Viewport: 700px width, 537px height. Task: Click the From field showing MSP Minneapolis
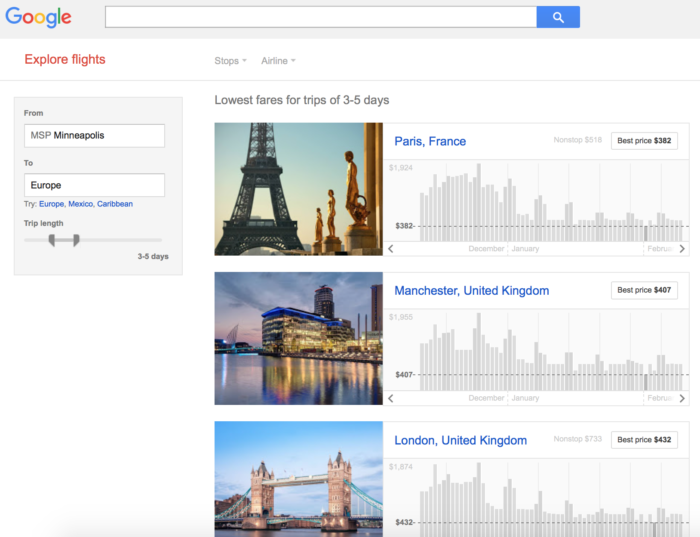pos(94,136)
